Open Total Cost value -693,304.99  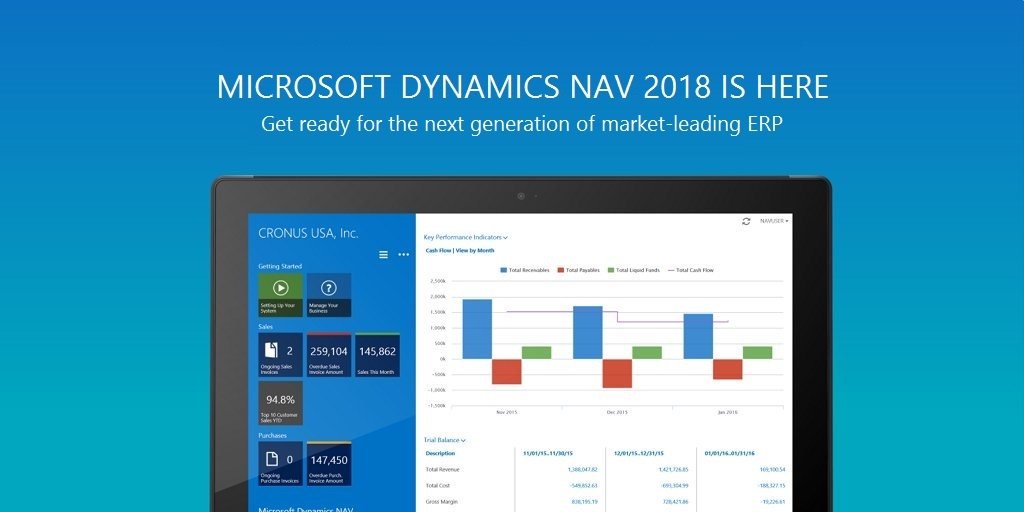click(x=675, y=486)
